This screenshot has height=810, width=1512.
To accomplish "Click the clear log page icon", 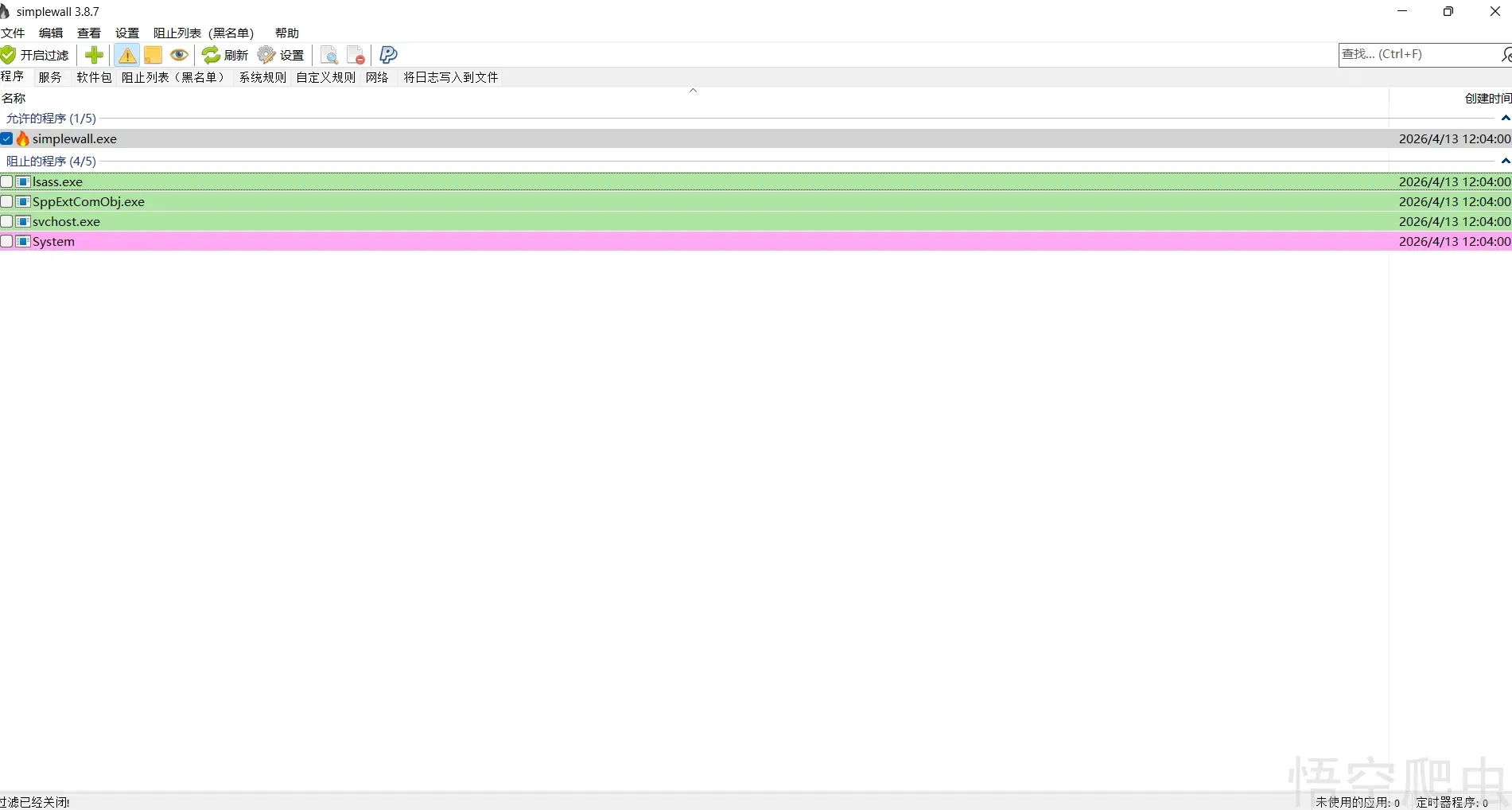I will click(x=356, y=55).
